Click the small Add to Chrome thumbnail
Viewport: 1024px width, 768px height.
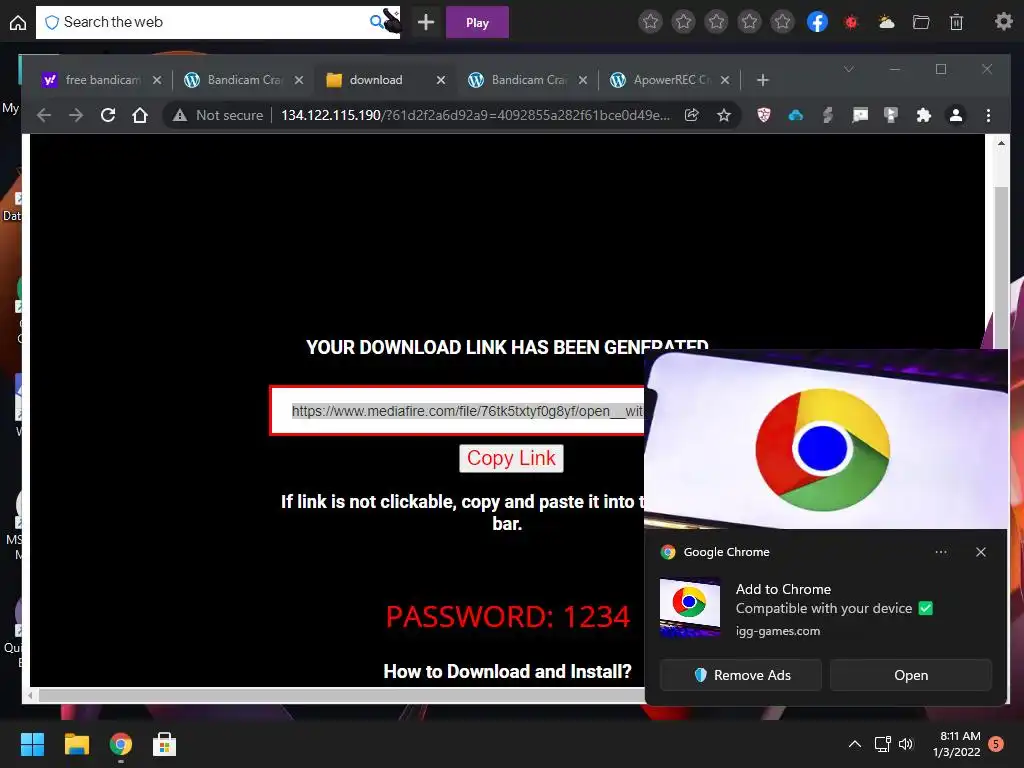point(690,607)
